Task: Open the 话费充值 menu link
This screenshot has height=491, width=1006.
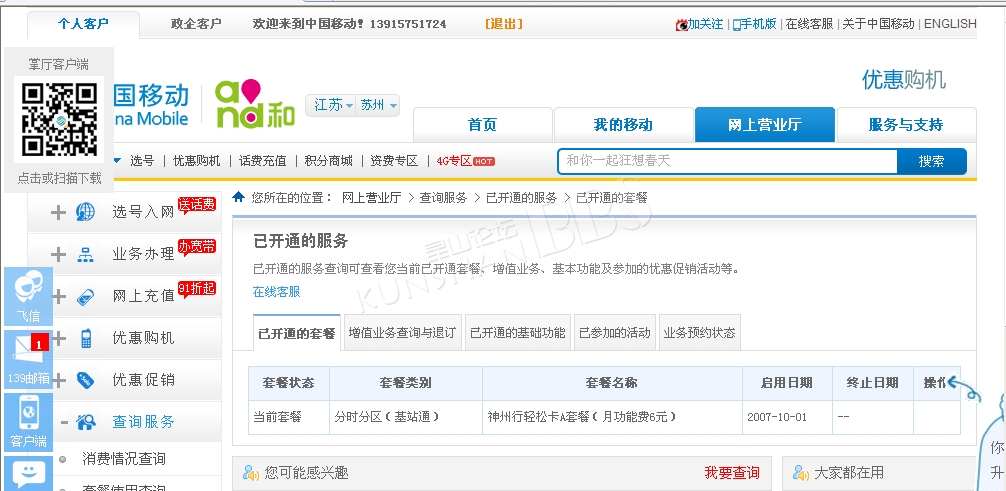Action: pos(262,161)
